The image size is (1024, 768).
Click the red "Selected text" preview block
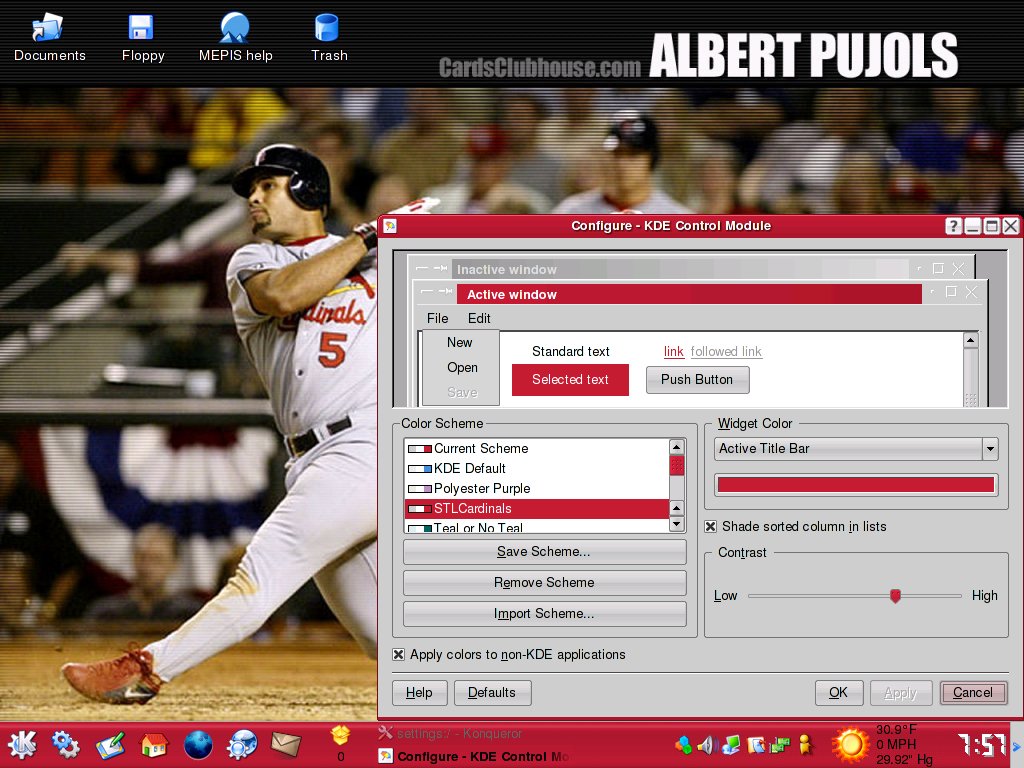click(570, 379)
